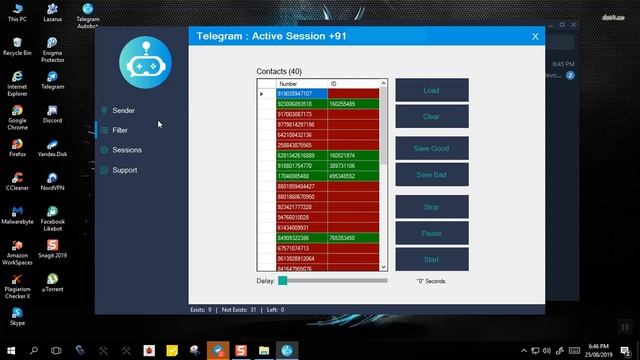Click the Support sidebar icon
Viewport: 640px width, 360px height.
[104, 170]
